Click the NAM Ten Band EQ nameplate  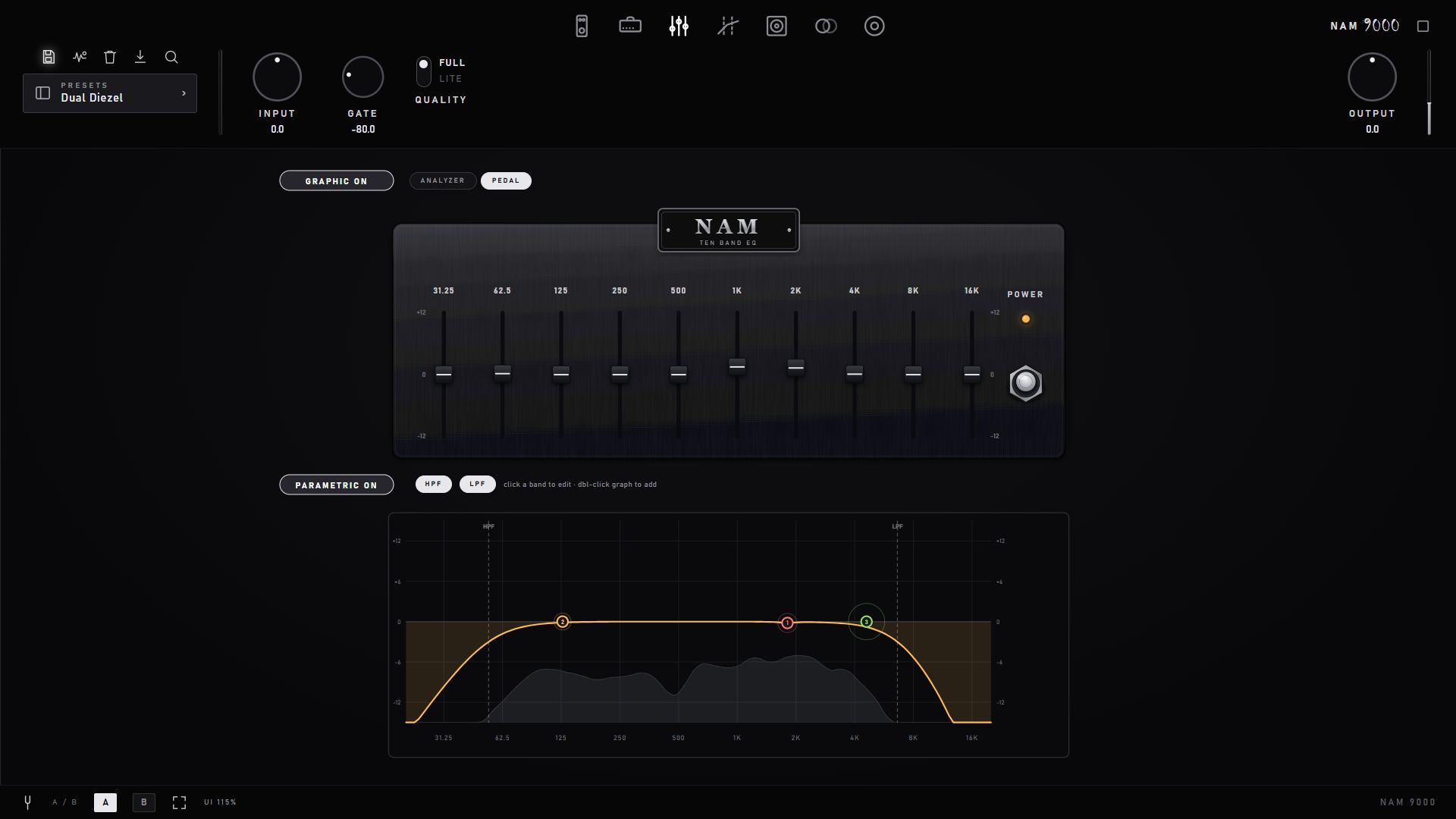click(729, 231)
